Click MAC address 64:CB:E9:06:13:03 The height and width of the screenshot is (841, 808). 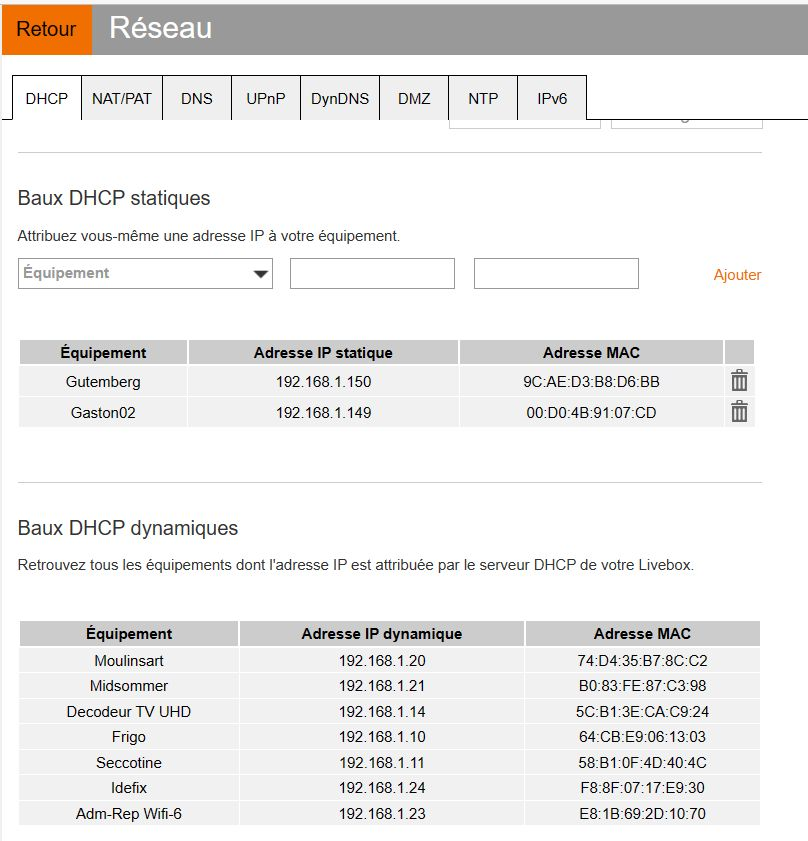pos(642,736)
